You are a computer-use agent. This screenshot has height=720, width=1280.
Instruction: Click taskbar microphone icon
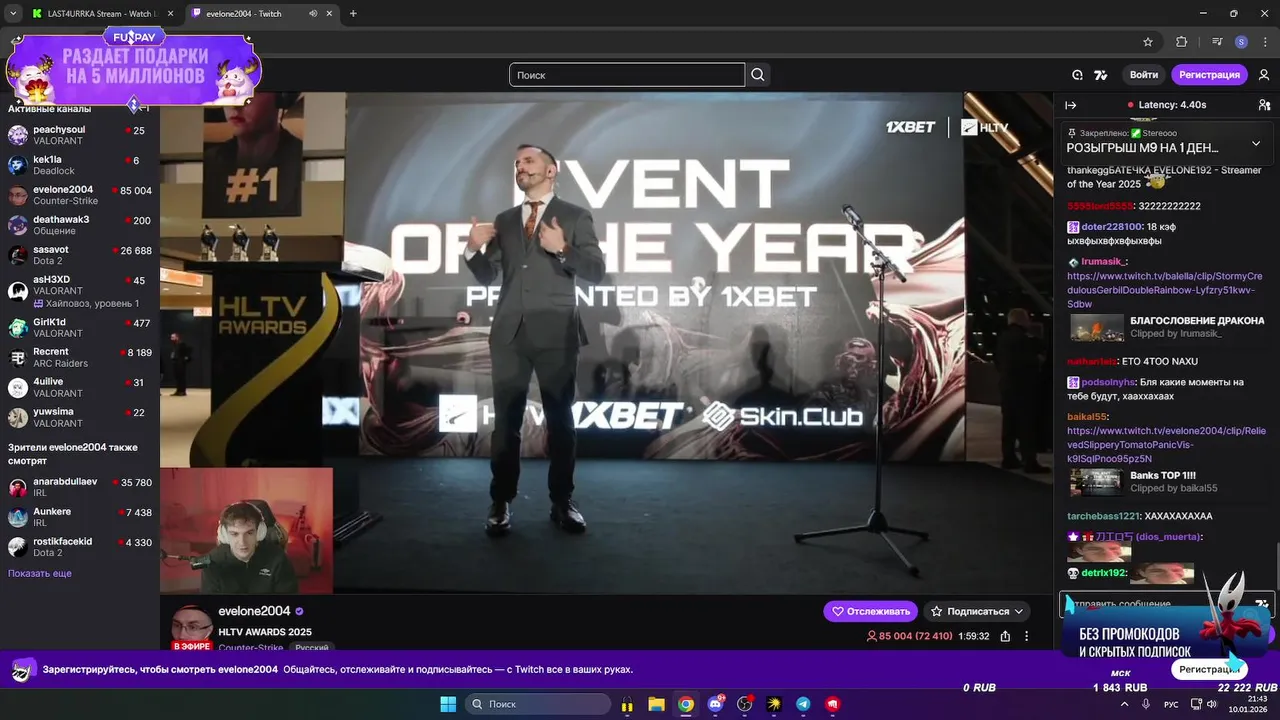pyautogui.click(x=1146, y=704)
